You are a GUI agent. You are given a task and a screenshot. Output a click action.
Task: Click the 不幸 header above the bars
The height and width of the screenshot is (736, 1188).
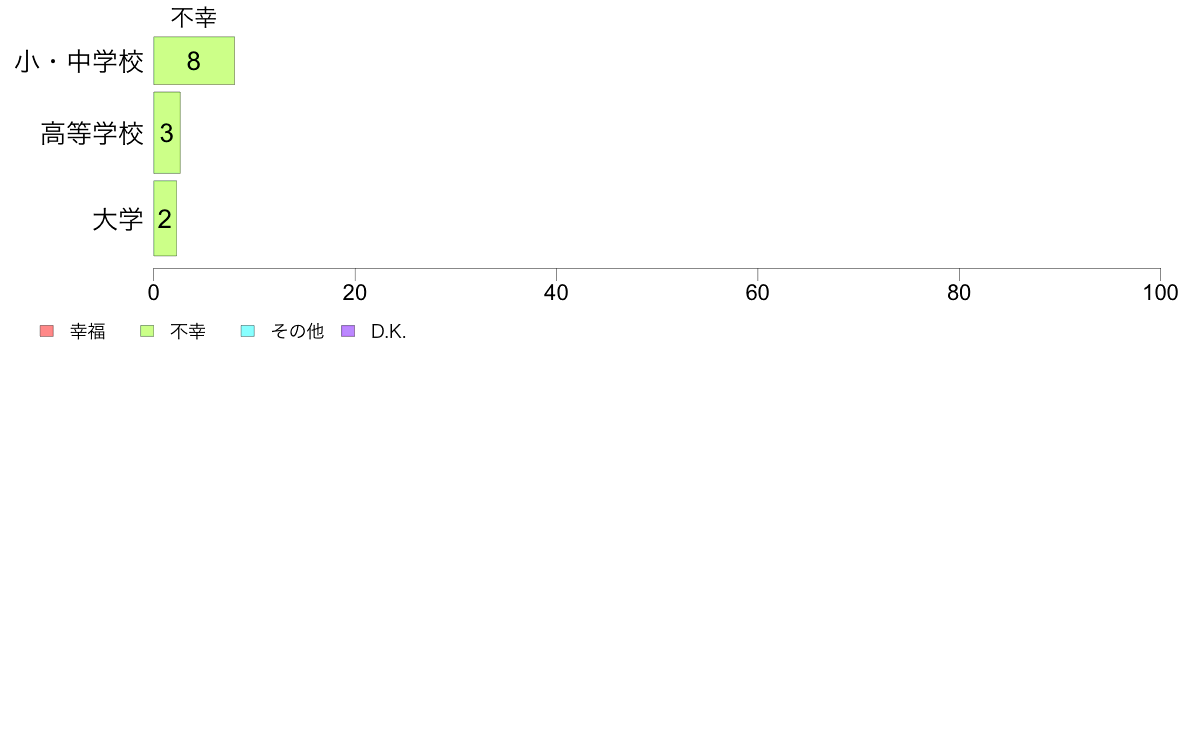coord(194,17)
